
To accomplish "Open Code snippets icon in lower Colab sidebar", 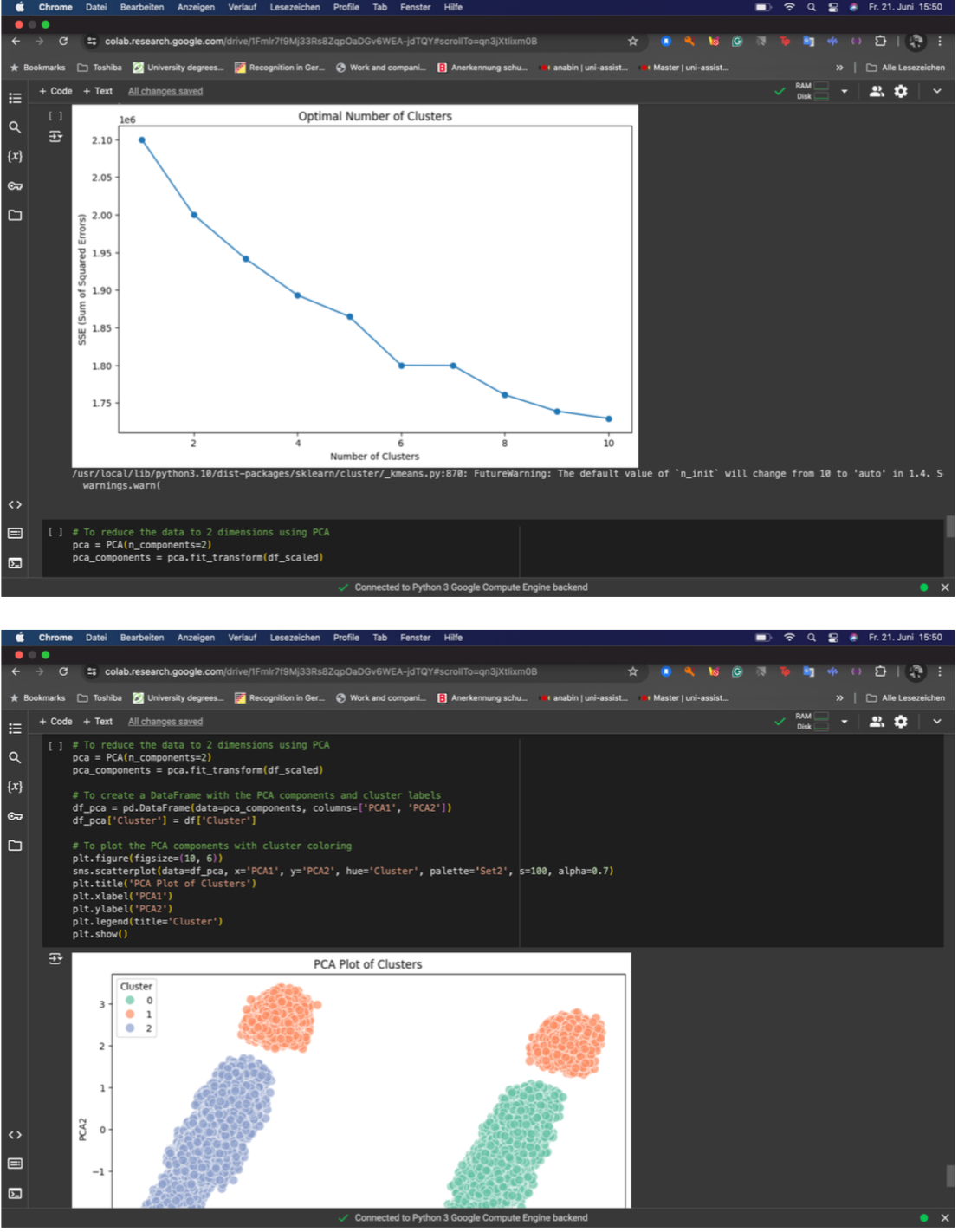I will click(x=15, y=1135).
